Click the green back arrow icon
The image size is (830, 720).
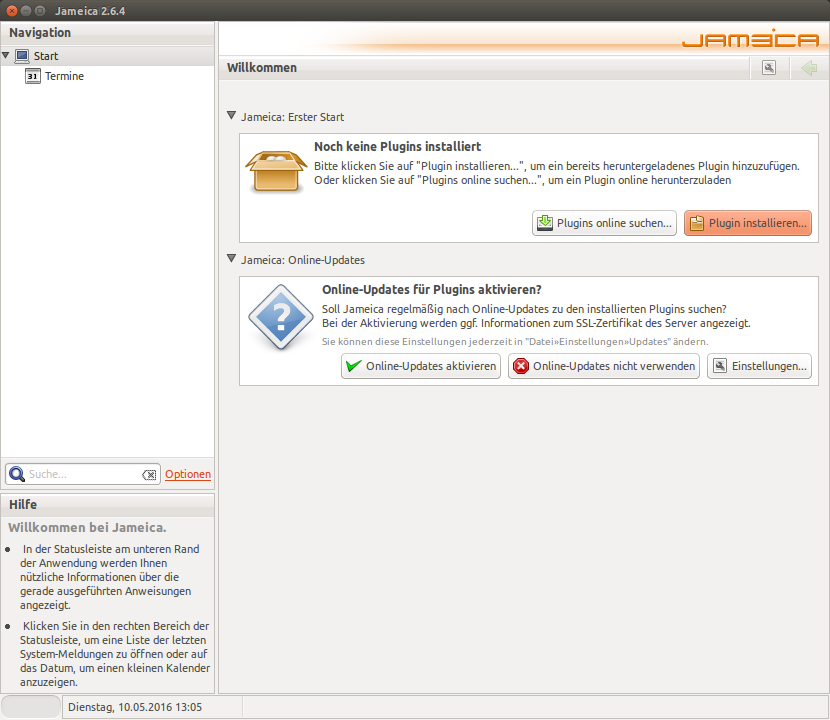point(809,68)
